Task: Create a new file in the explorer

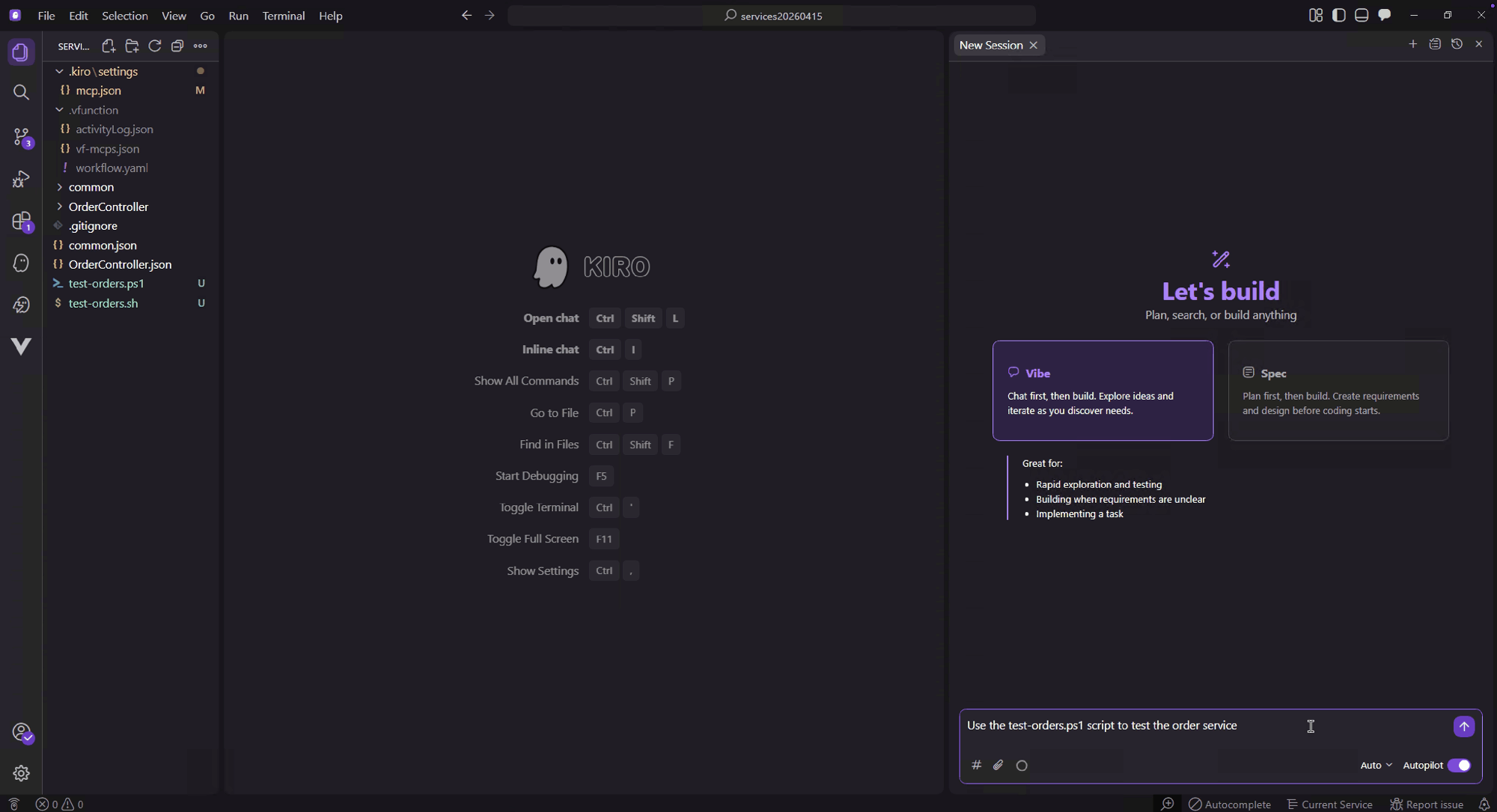Action: (109, 46)
